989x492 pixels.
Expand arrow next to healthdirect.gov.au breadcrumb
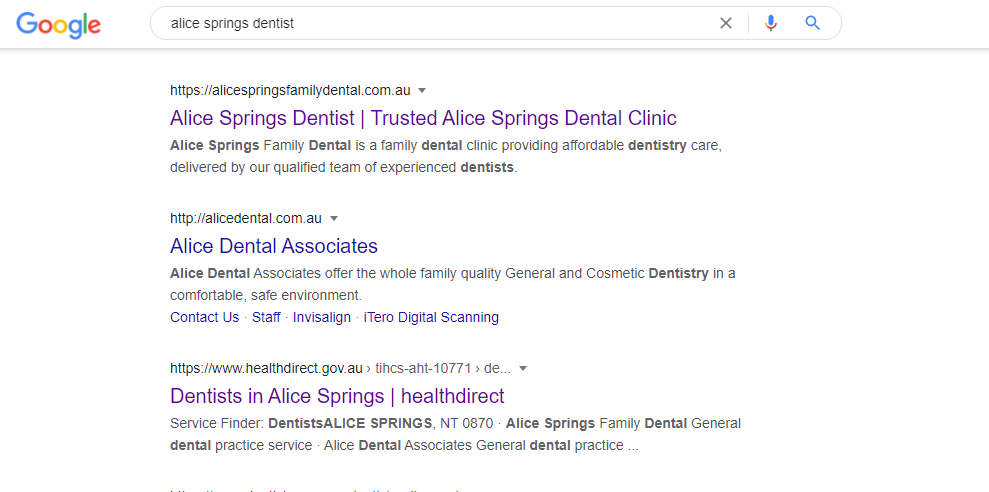(522, 368)
